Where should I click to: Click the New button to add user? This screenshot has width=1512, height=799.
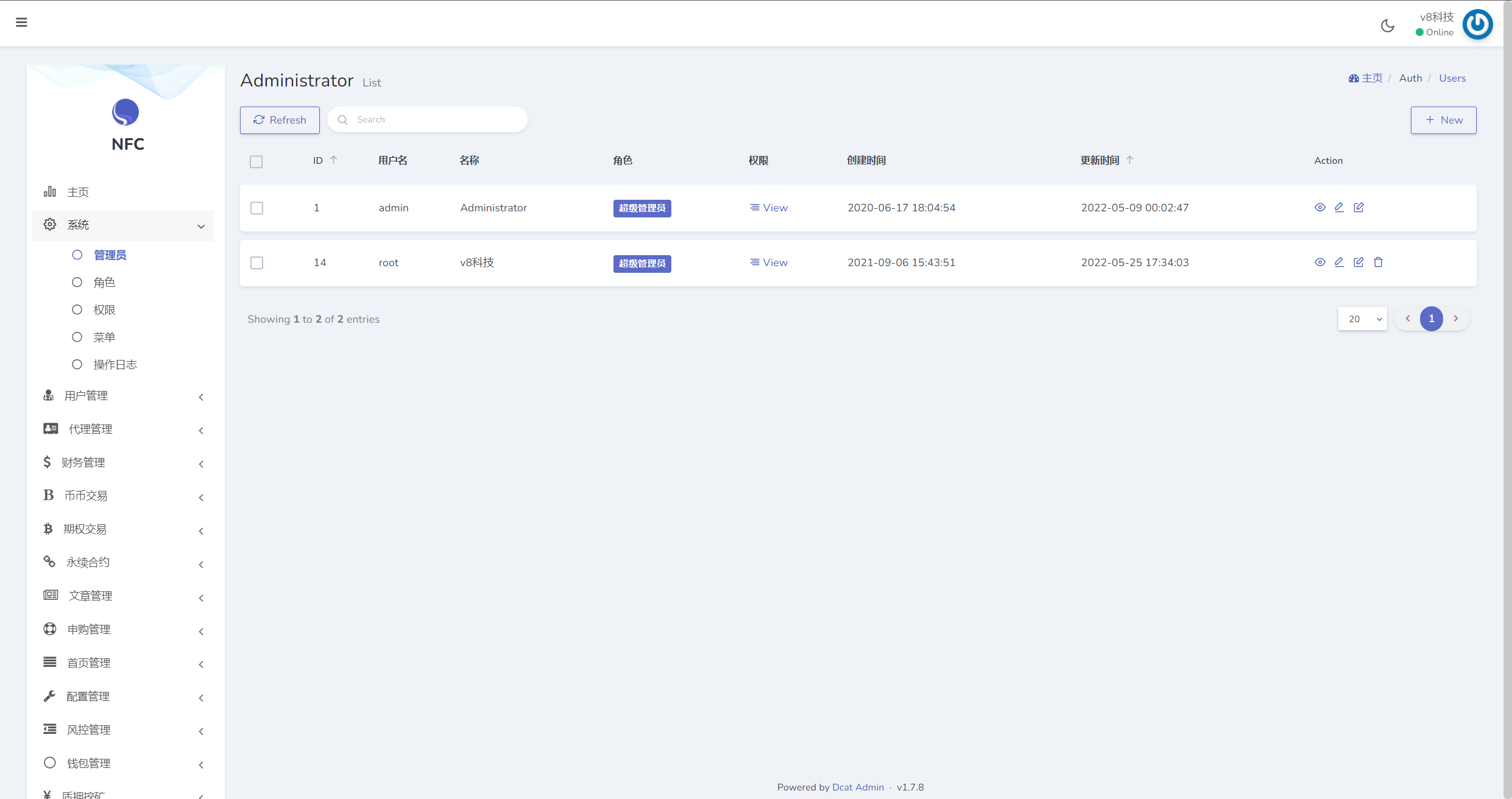[1444, 120]
